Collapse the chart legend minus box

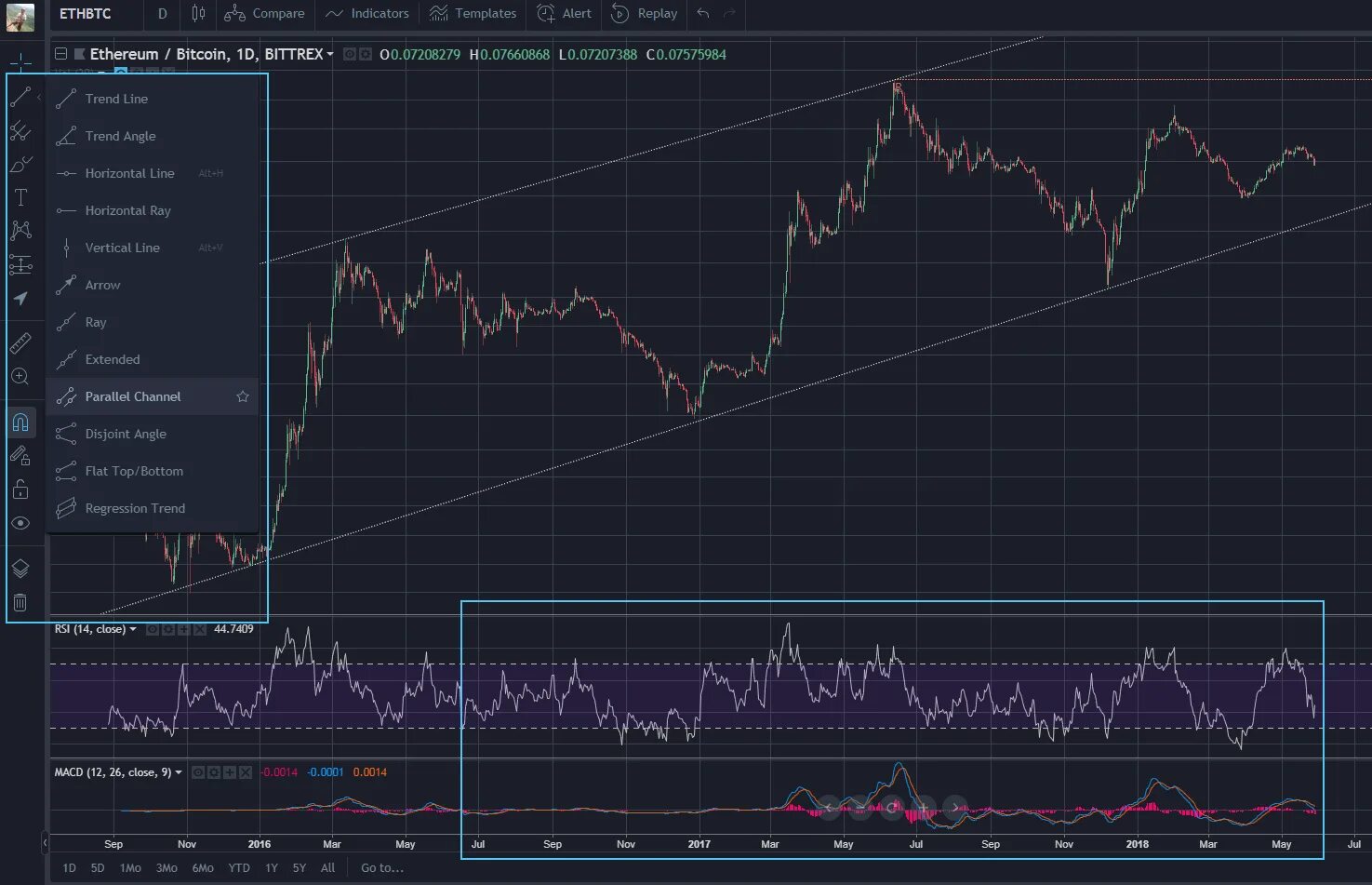click(x=60, y=54)
